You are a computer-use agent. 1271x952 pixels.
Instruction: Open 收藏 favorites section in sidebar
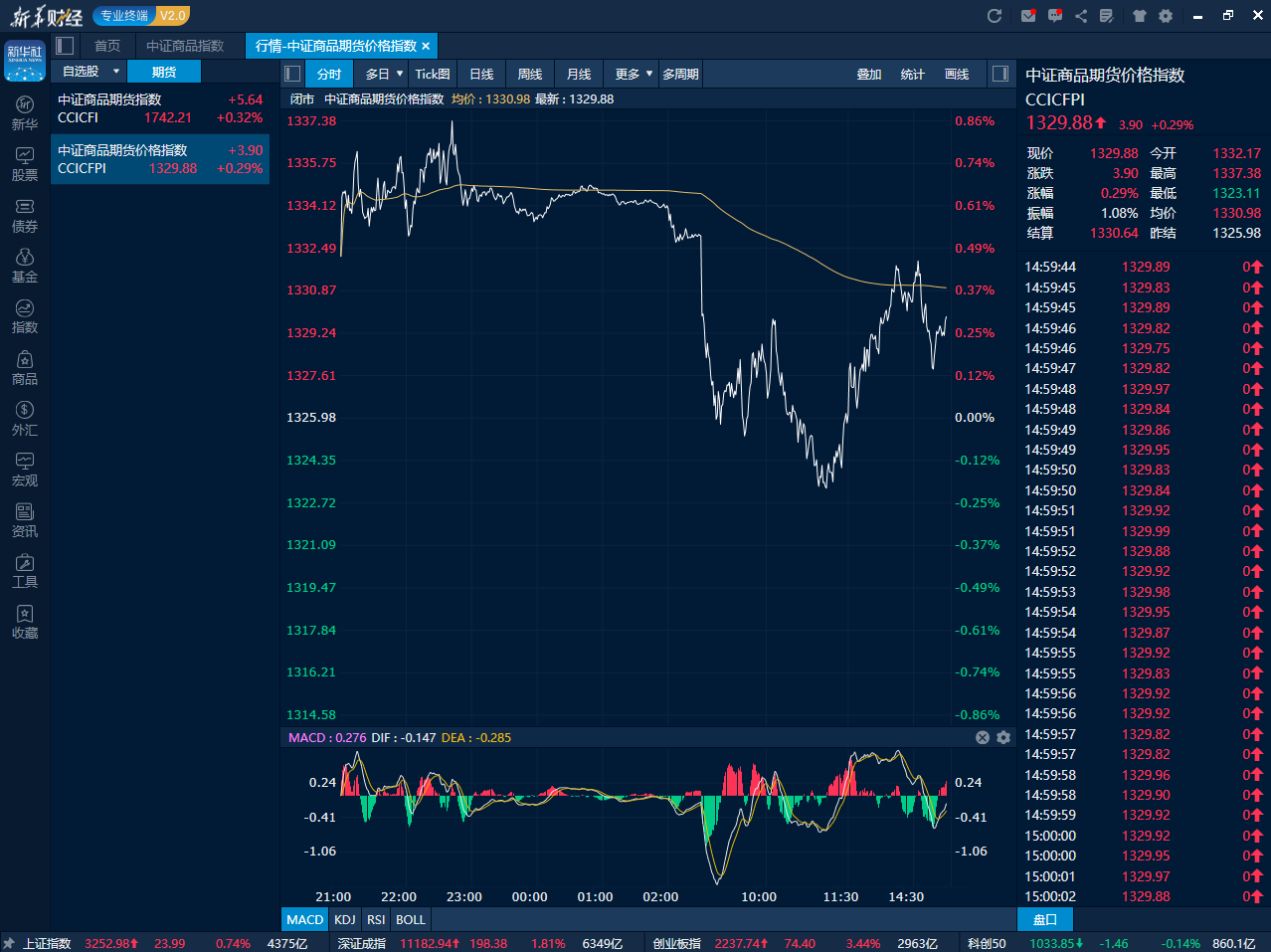tap(25, 622)
